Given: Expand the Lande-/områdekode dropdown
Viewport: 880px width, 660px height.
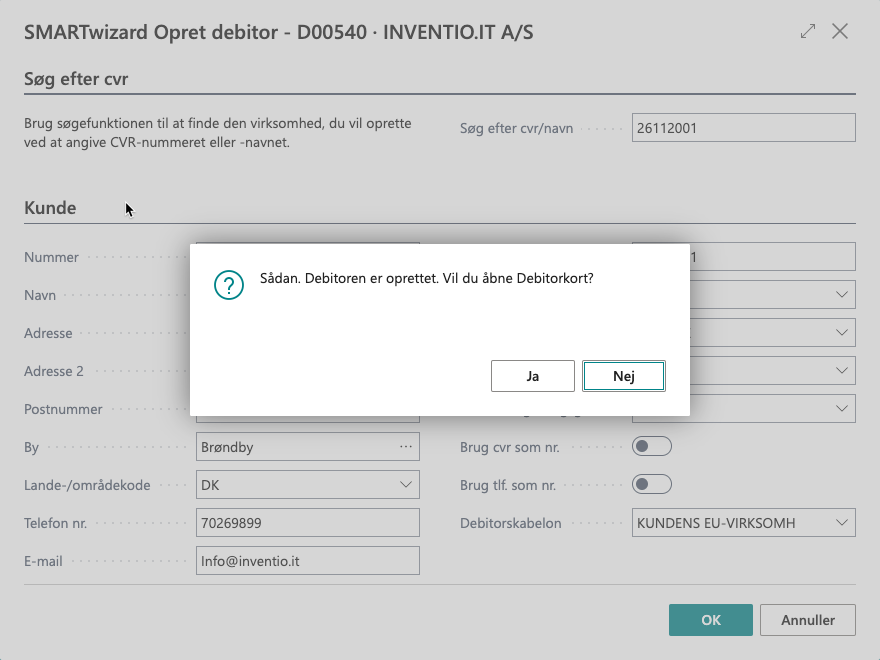Looking at the screenshot, I should [x=405, y=485].
